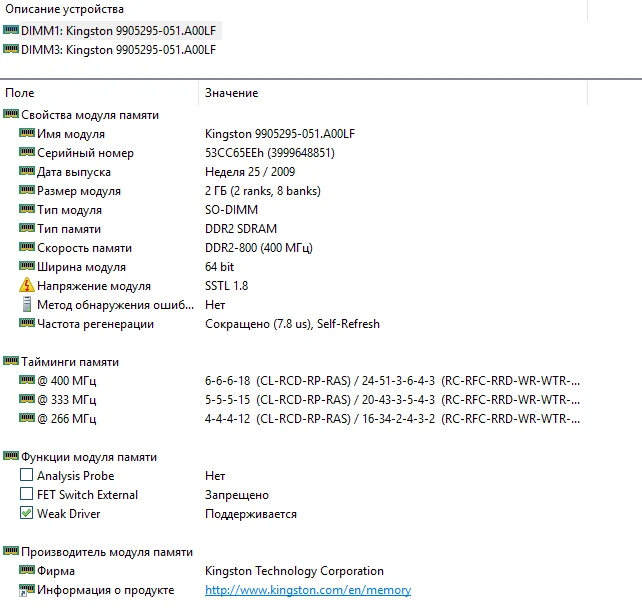Select the Тайминги памяти section header

(70, 362)
